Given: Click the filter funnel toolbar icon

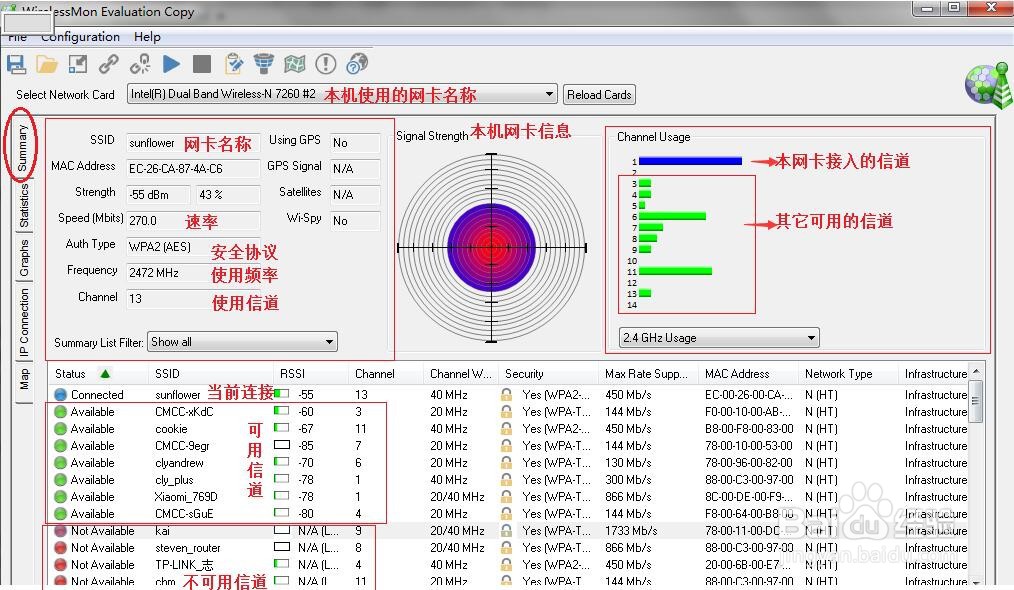Looking at the screenshot, I should [264, 64].
